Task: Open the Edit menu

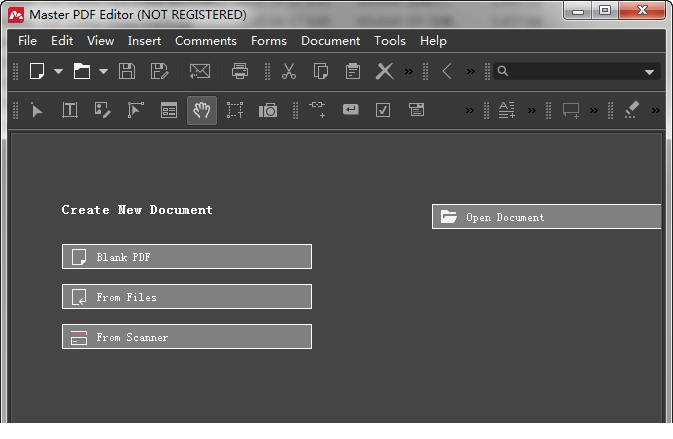Action: tap(62, 41)
